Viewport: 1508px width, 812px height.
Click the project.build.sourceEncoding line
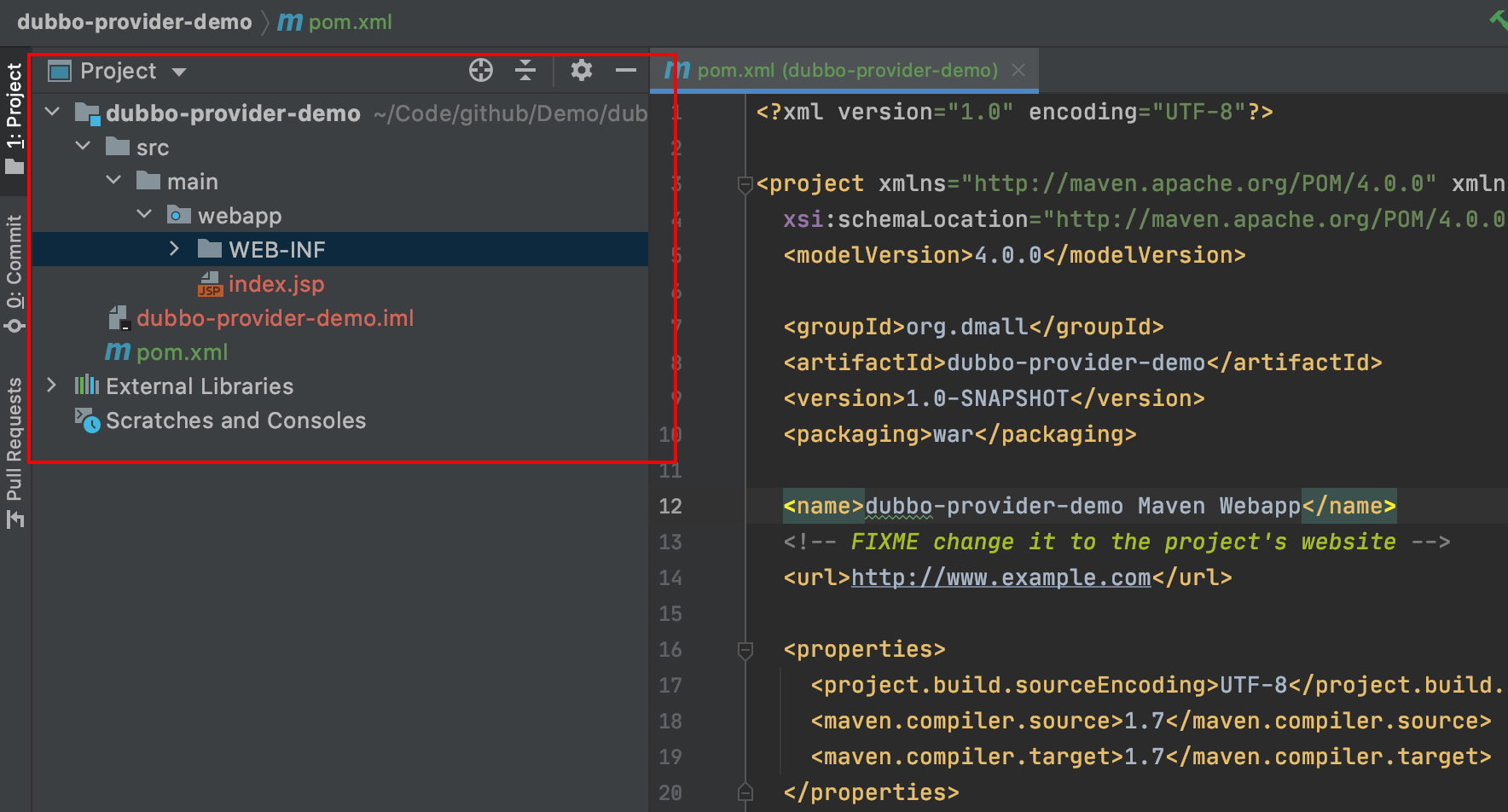1159,685
